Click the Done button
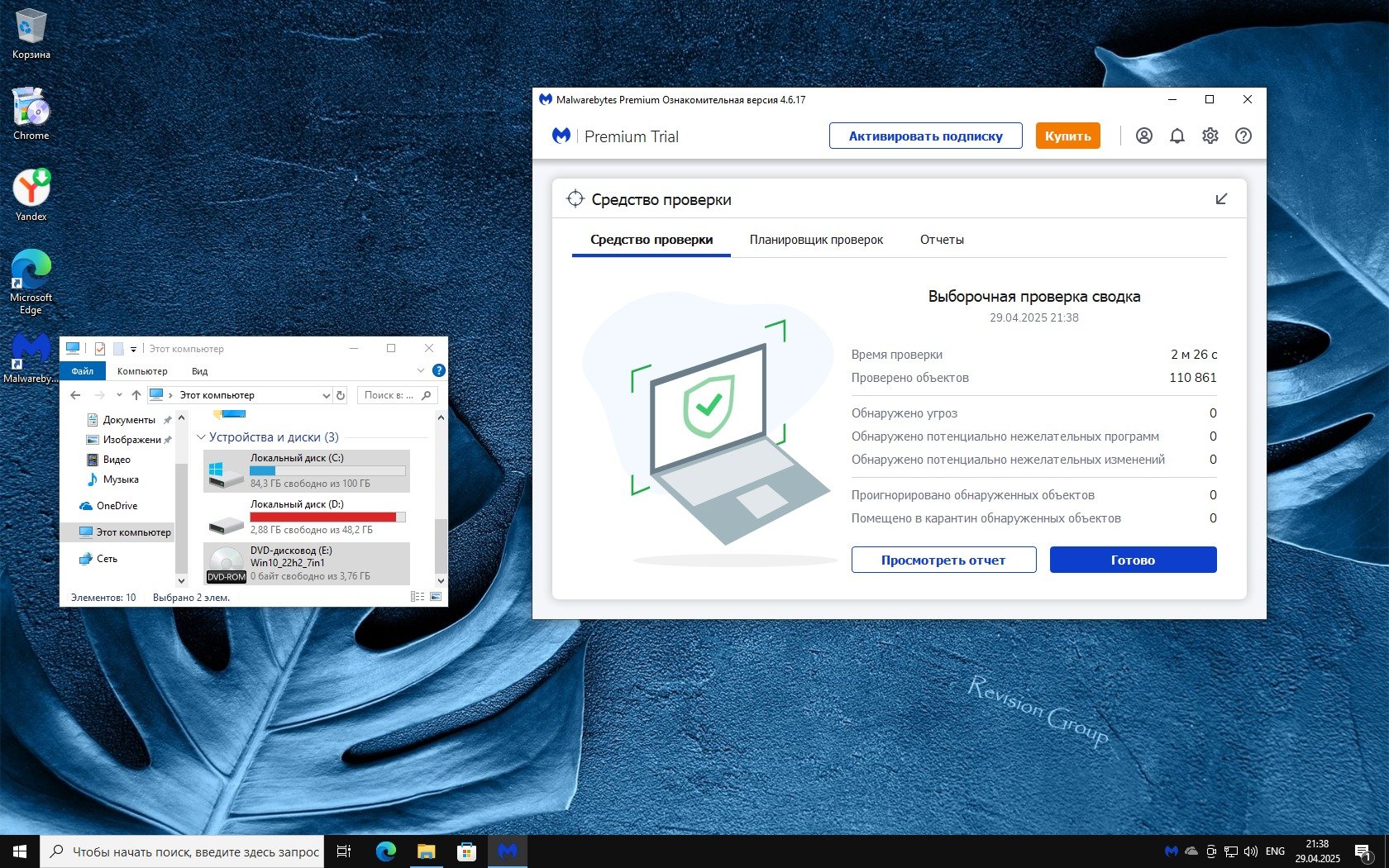Screen dimensions: 1389x868 1133,560
